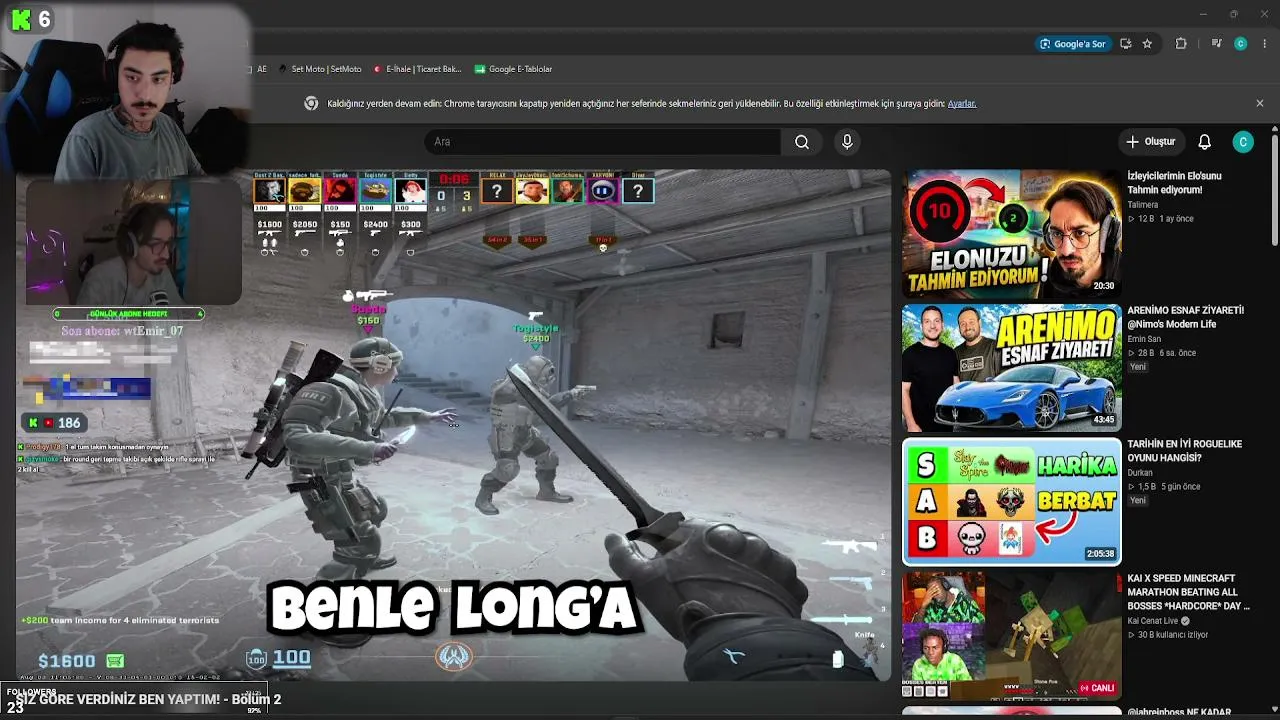Click the health shield icon showing 100
The width and height of the screenshot is (1280, 720).
[257, 658]
